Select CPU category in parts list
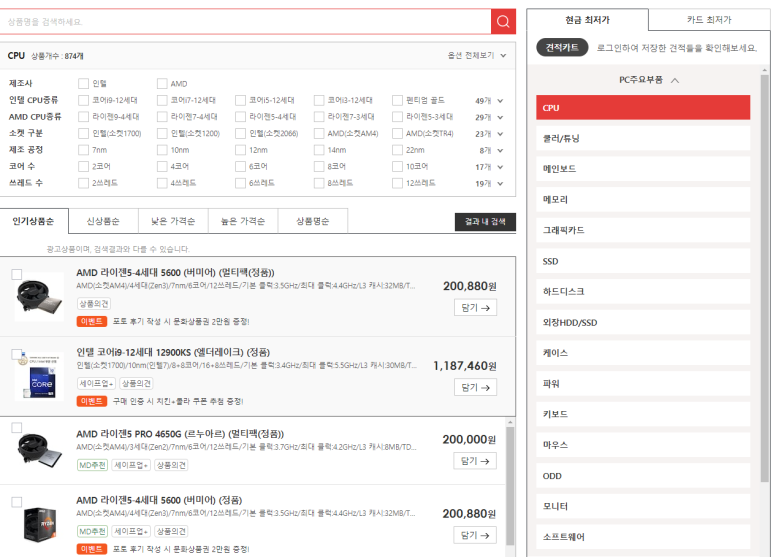The width and height of the screenshot is (773, 557). click(643, 107)
